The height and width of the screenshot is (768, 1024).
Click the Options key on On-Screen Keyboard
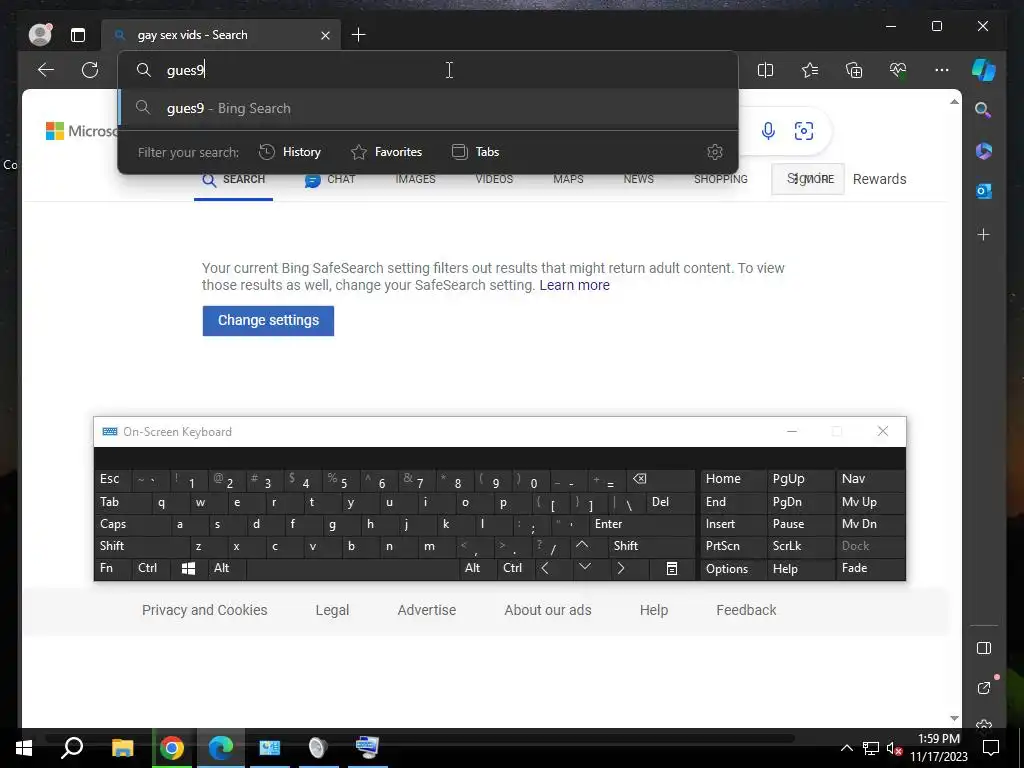click(x=733, y=568)
